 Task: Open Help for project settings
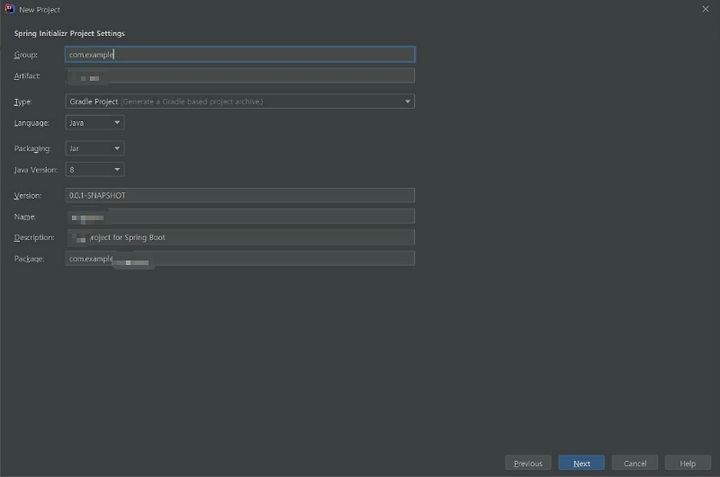tap(688, 463)
